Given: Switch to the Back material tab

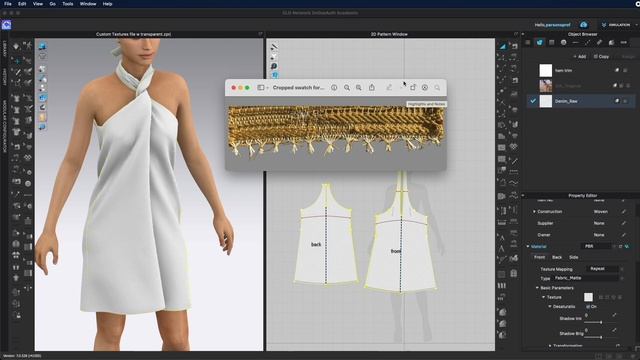Looking at the screenshot, I should pyautogui.click(x=557, y=257).
